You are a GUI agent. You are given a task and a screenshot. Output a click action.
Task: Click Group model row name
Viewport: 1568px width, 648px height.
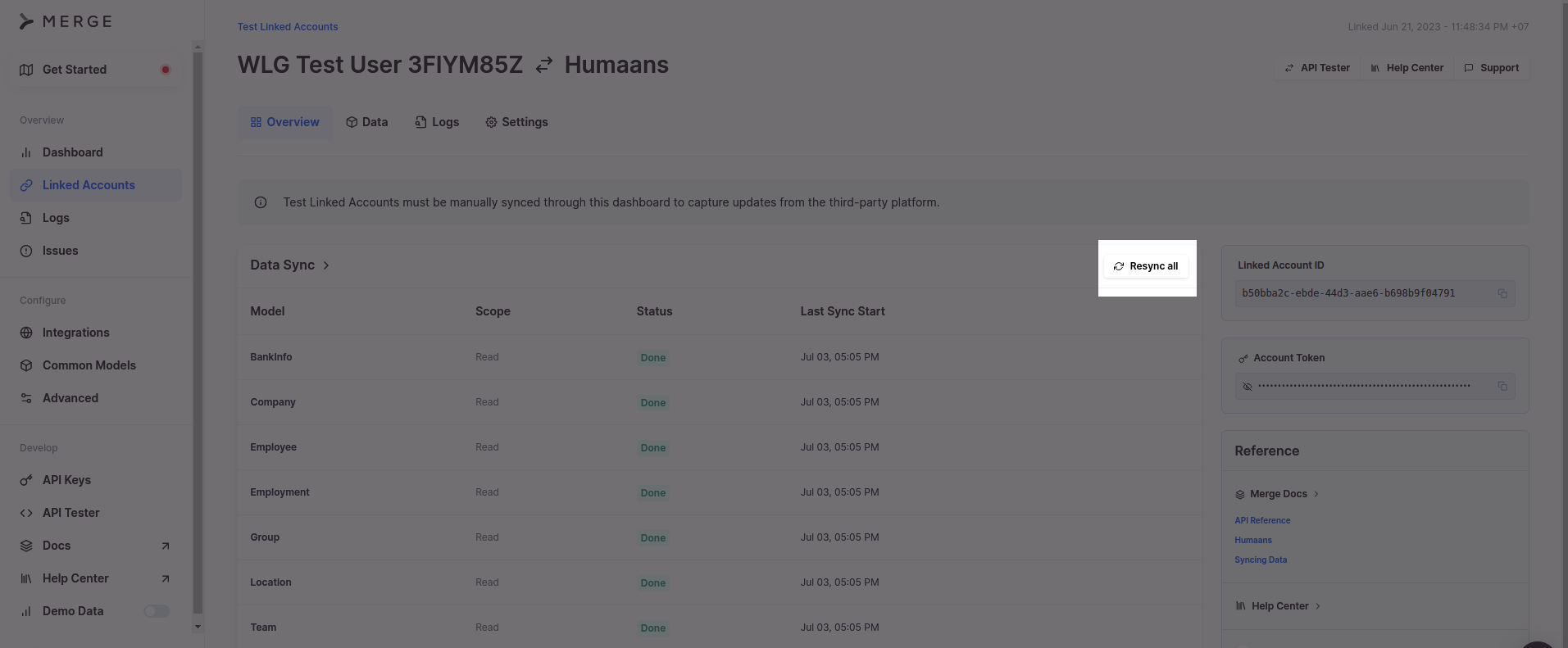pos(265,537)
